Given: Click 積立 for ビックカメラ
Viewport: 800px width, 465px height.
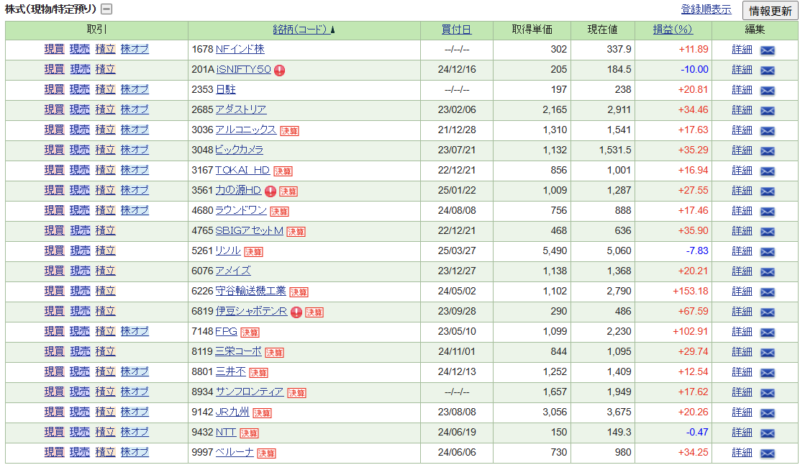Looking at the screenshot, I should point(106,150).
